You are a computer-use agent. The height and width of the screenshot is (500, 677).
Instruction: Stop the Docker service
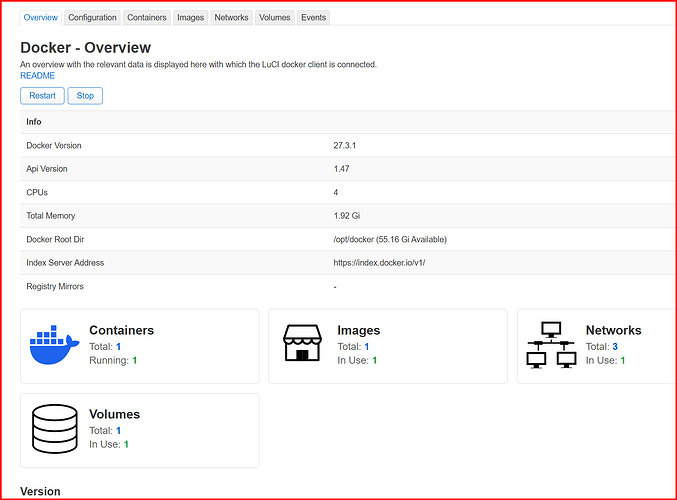pyautogui.click(x=85, y=96)
